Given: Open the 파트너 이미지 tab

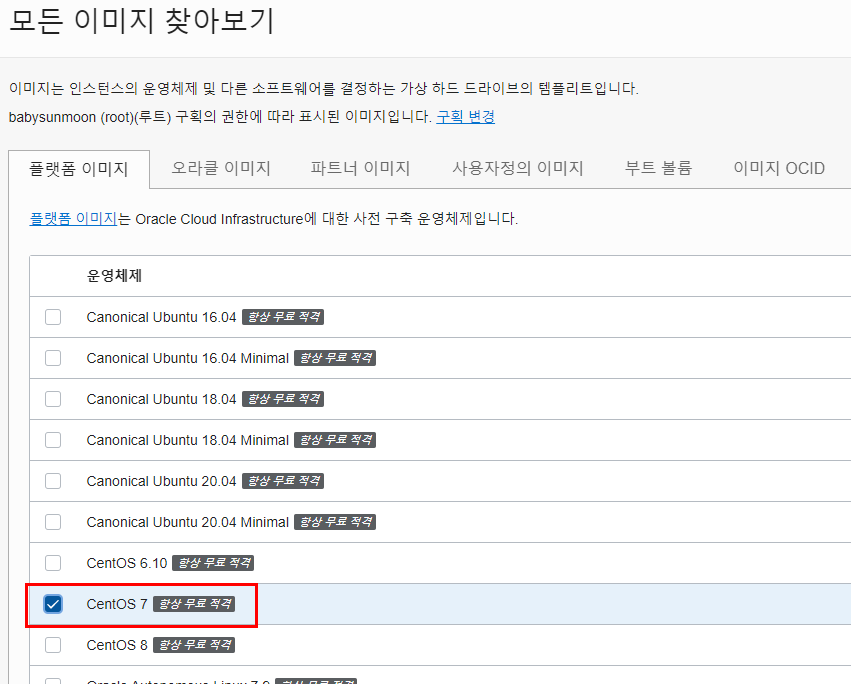Looking at the screenshot, I should [x=360, y=168].
